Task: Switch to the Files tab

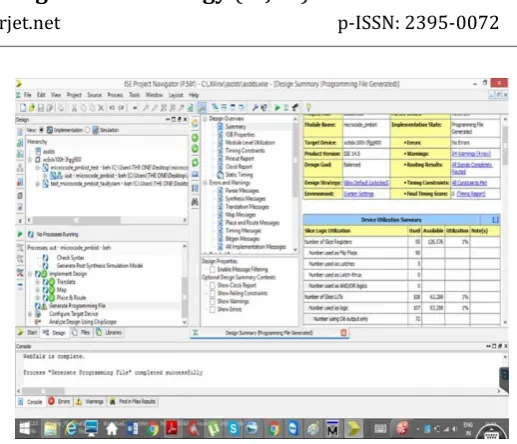Action: [81, 332]
